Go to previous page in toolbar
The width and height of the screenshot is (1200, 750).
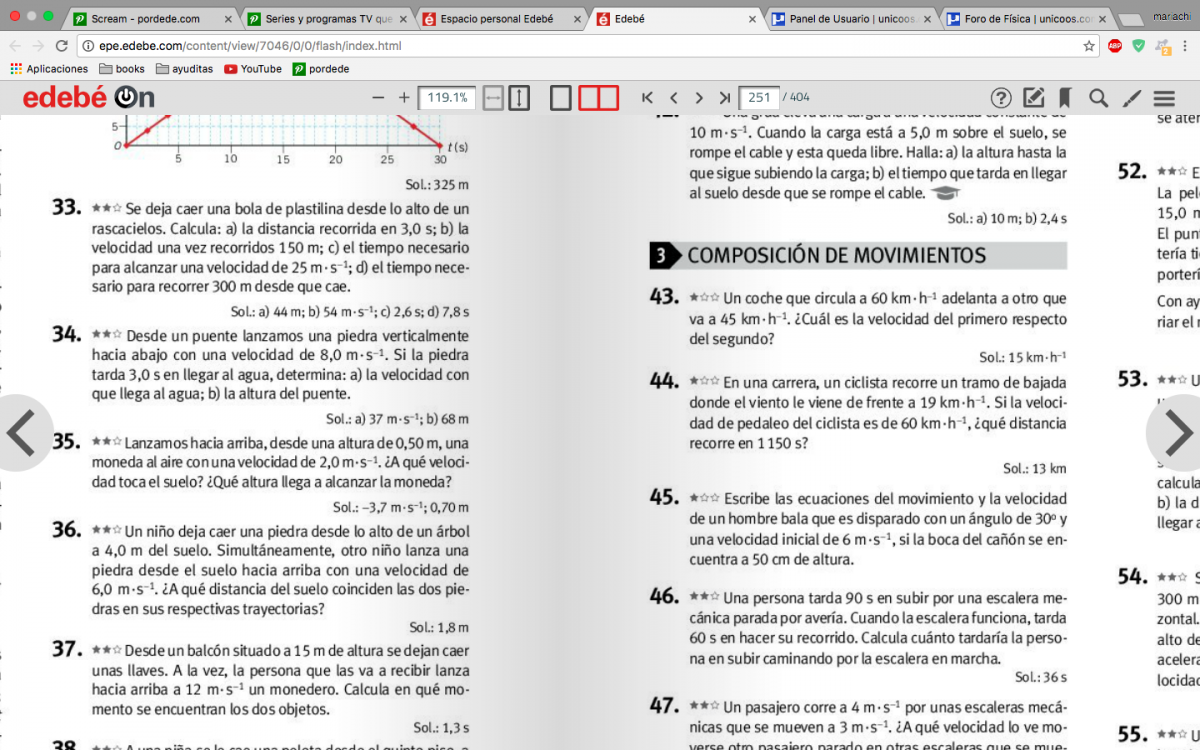[x=673, y=98]
